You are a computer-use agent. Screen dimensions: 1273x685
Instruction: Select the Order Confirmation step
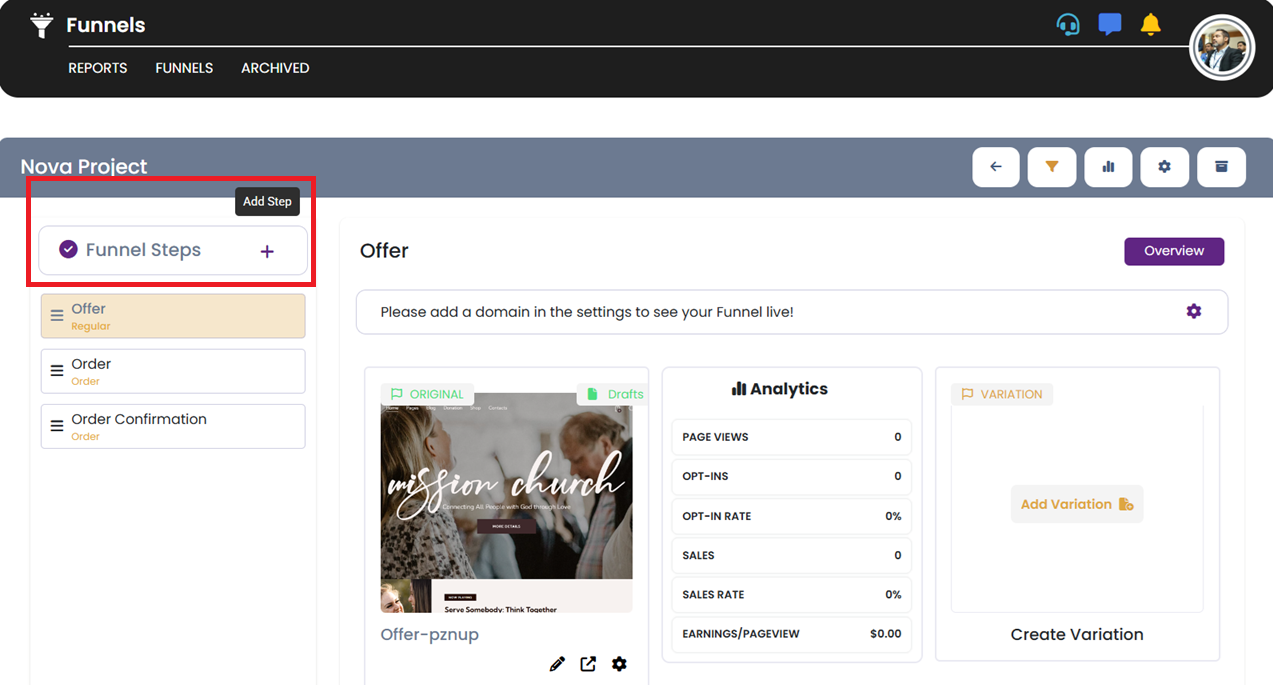point(173,426)
